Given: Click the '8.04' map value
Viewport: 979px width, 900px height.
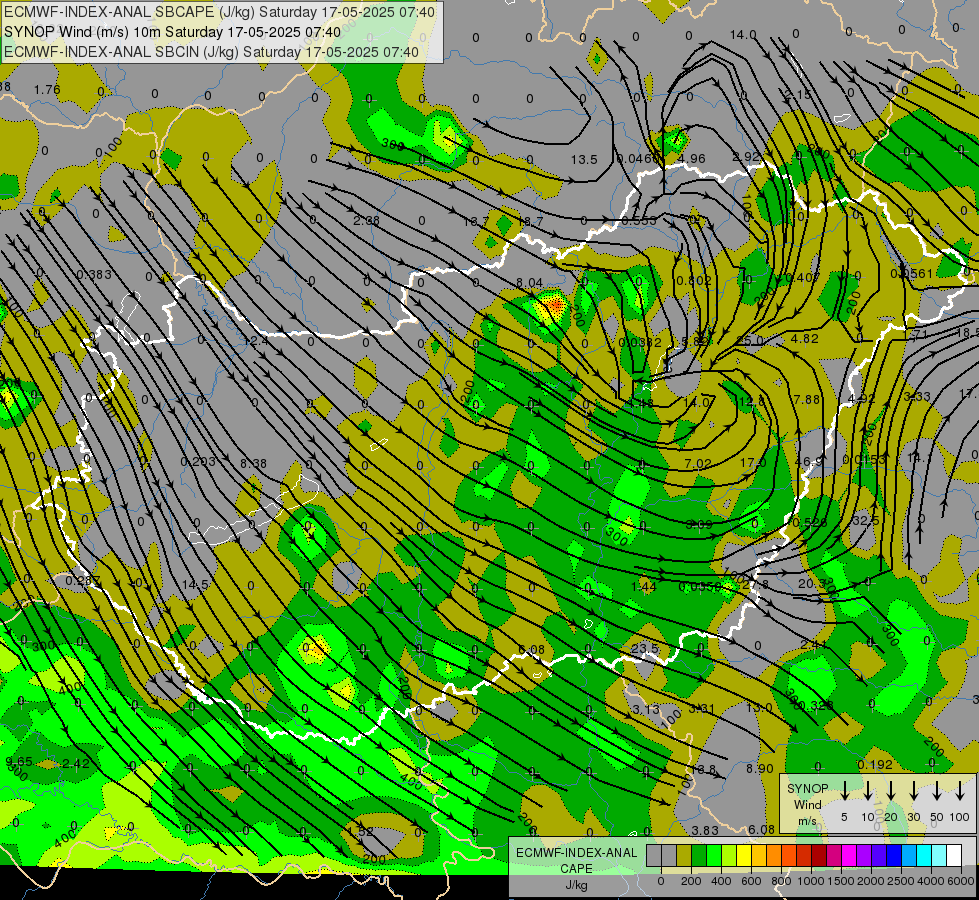Looking at the screenshot, I should 529,283.
